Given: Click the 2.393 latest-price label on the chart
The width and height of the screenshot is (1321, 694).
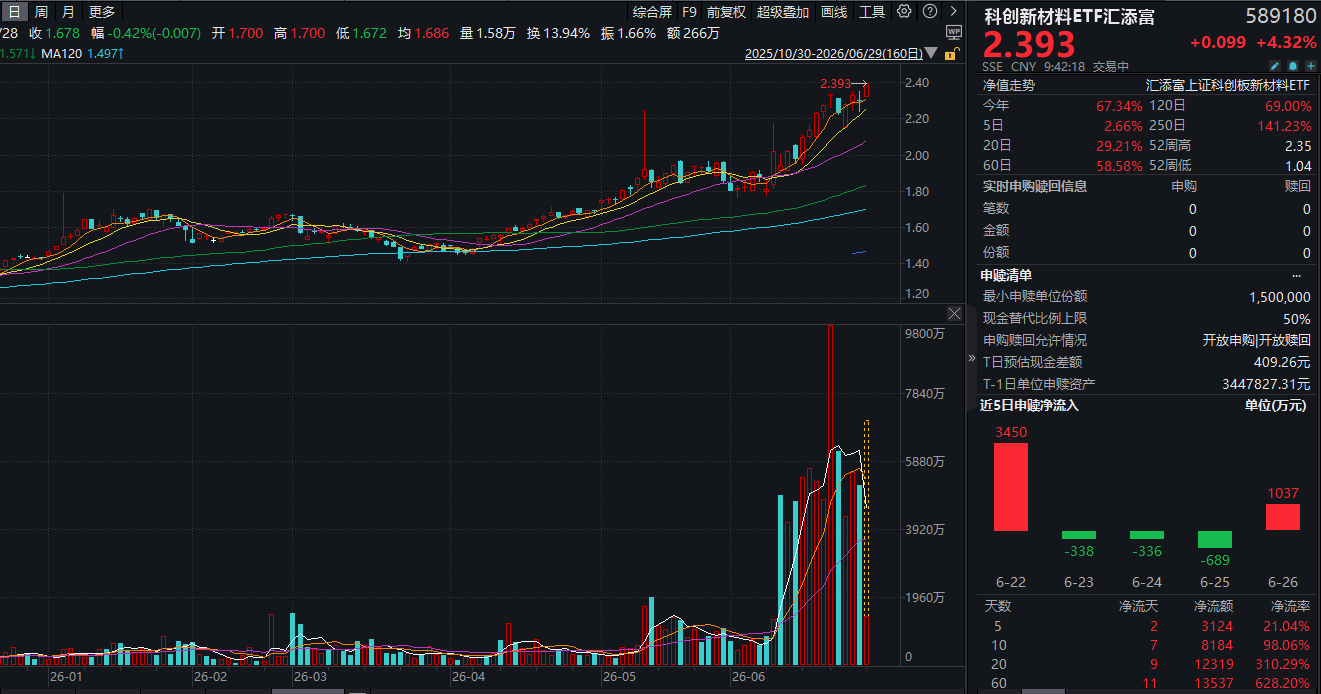Looking at the screenshot, I should point(835,83).
